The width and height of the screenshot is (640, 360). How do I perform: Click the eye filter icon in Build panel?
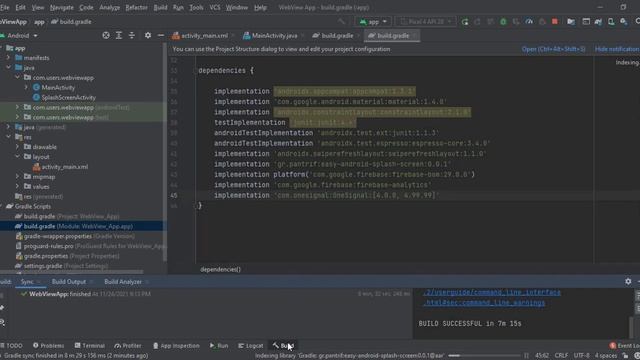point(2,322)
